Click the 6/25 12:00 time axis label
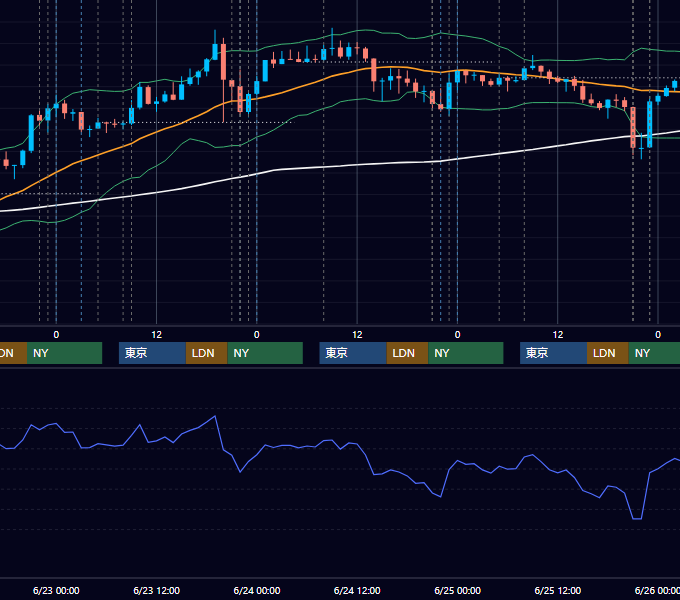680x600 pixels. [x=558, y=590]
